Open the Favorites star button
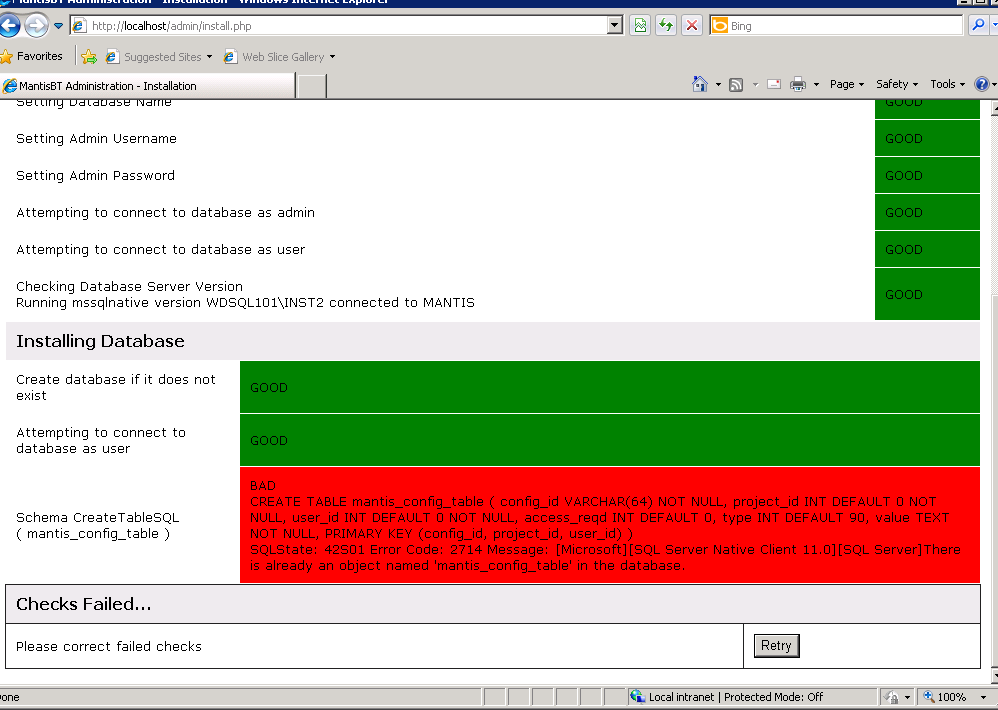This screenshot has width=998, height=710. (x=31, y=57)
